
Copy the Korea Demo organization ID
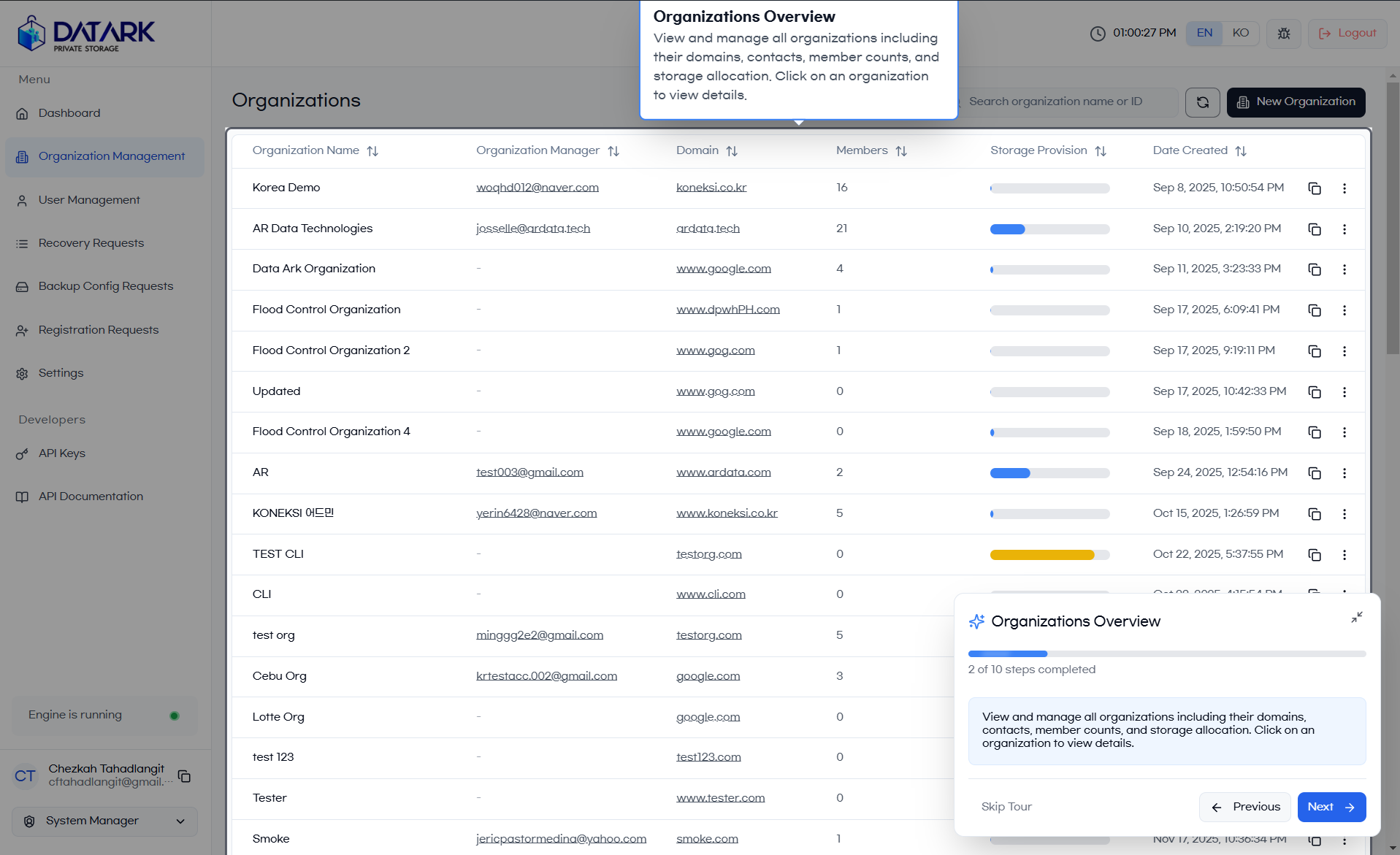[x=1314, y=188]
